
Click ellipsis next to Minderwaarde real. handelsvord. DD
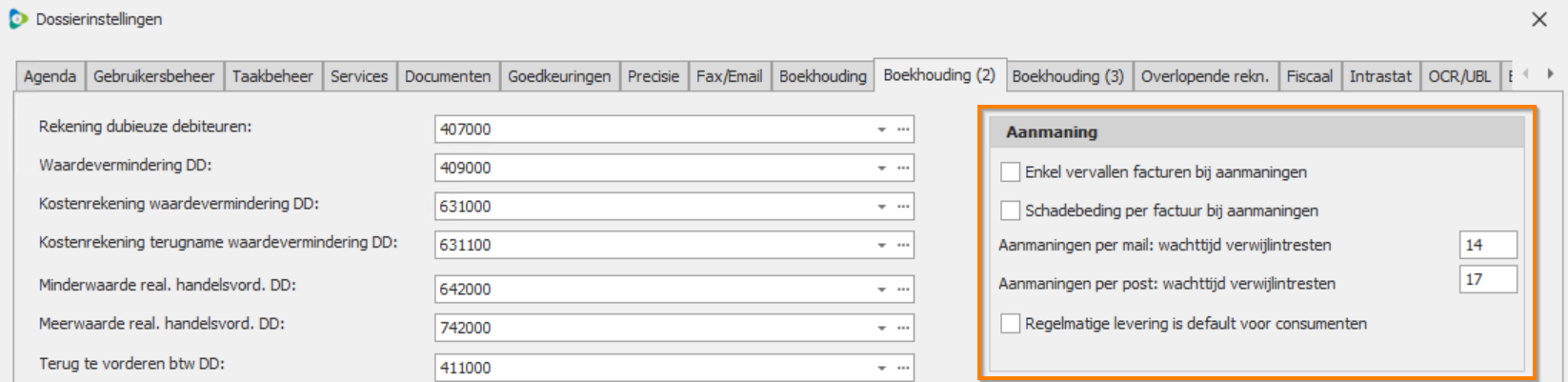903,289
